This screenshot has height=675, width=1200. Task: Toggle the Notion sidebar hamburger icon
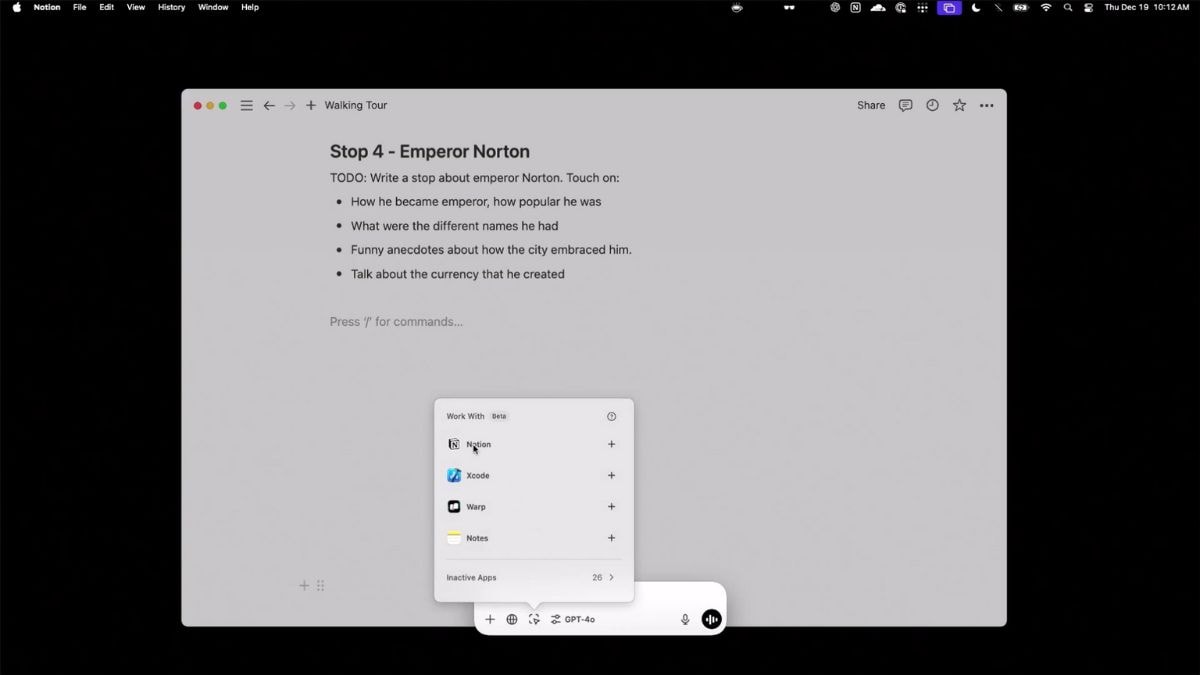pos(246,105)
